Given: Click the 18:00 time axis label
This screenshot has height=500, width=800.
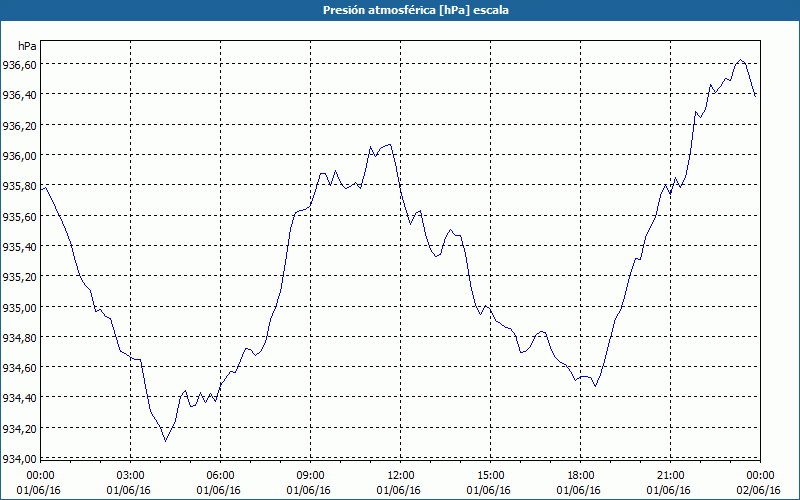Looking at the screenshot, I should (581, 476).
